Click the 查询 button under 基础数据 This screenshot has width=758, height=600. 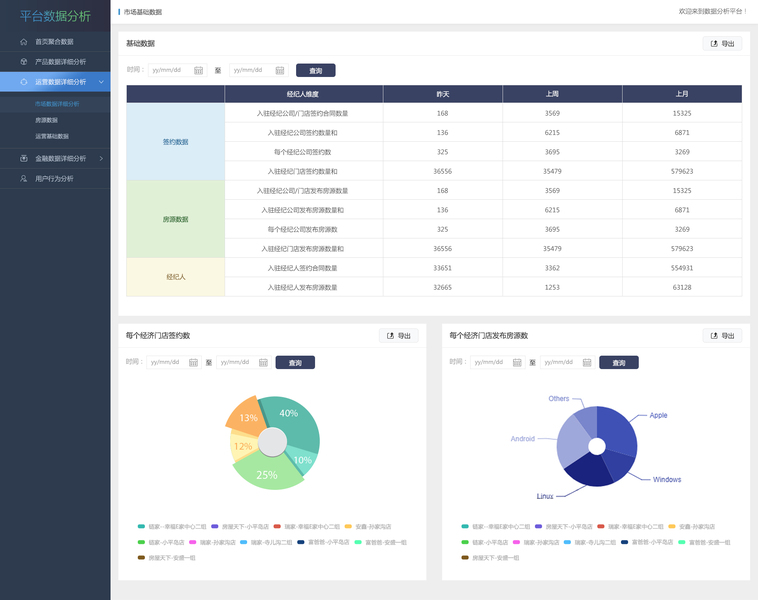point(316,71)
